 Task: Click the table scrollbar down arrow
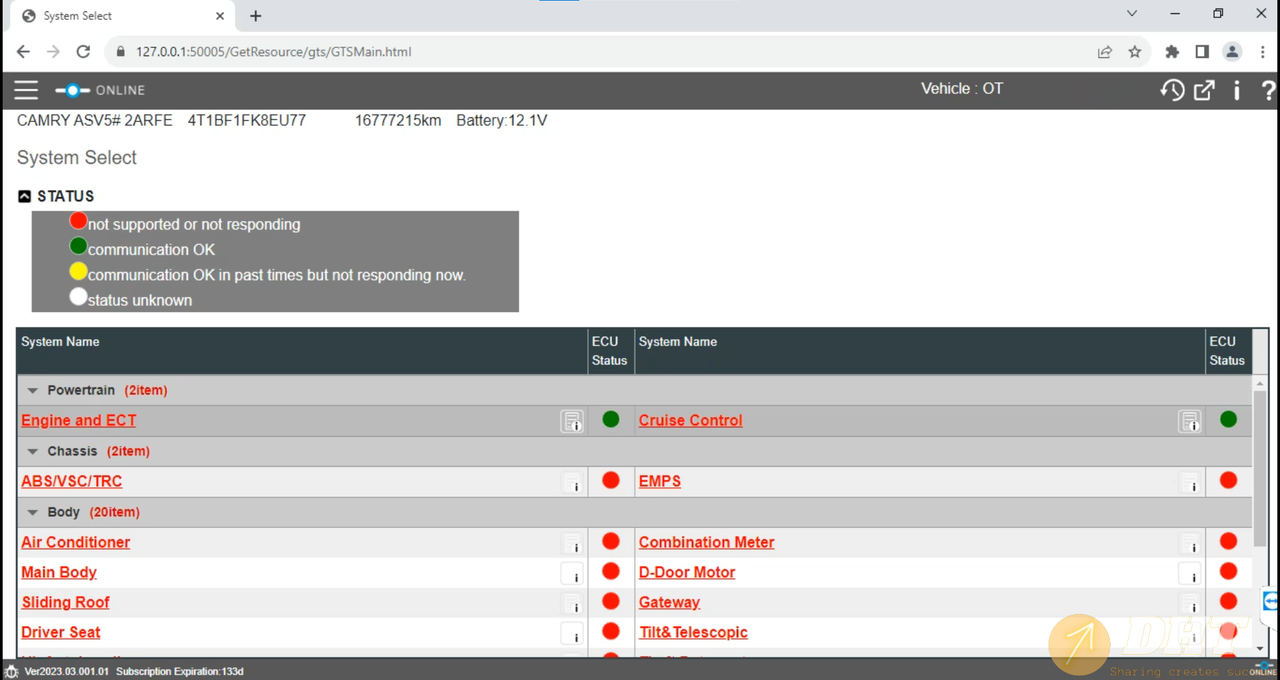pos(1260,649)
